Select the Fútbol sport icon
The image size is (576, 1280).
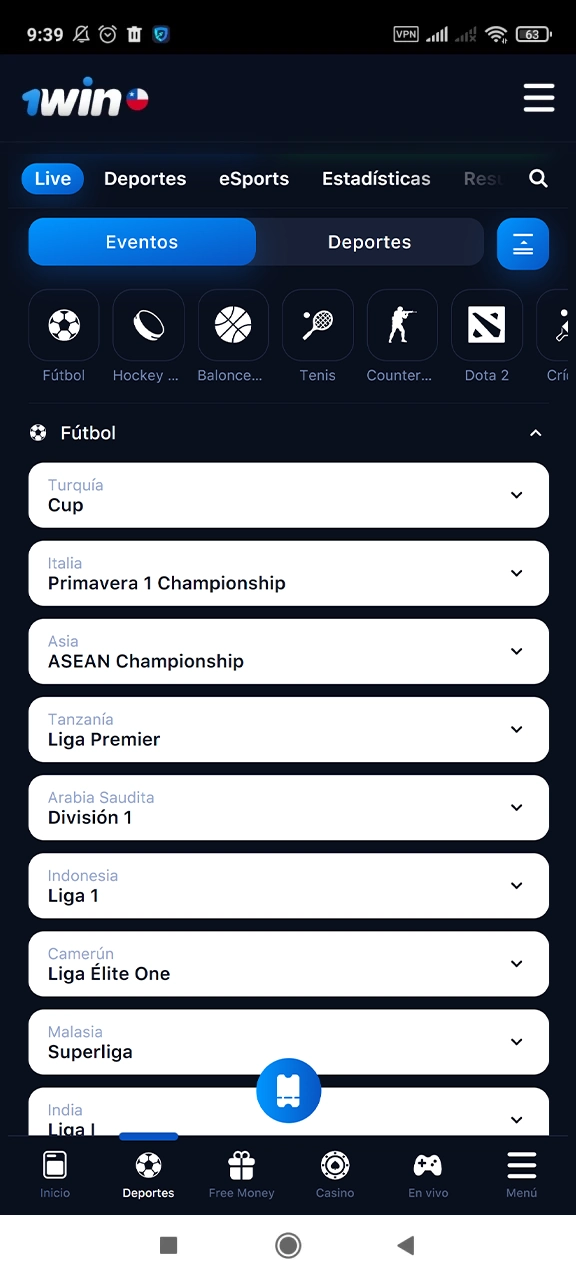pyautogui.click(x=63, y=325)
